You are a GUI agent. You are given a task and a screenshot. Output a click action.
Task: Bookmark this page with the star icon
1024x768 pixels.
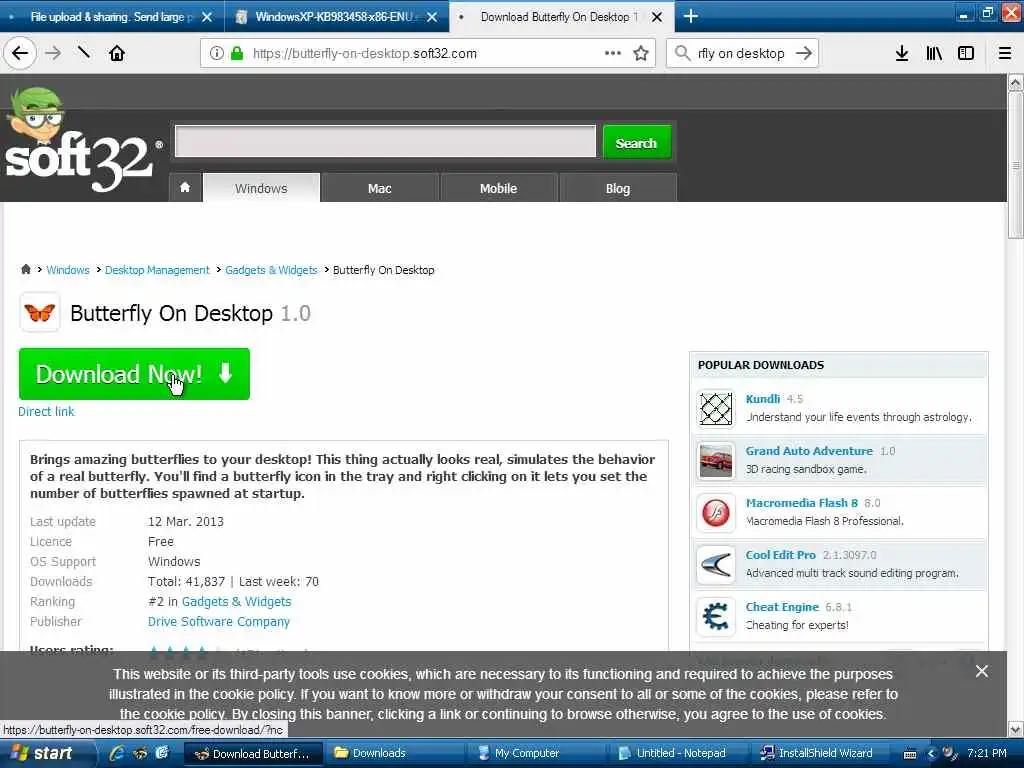[641, 53]
